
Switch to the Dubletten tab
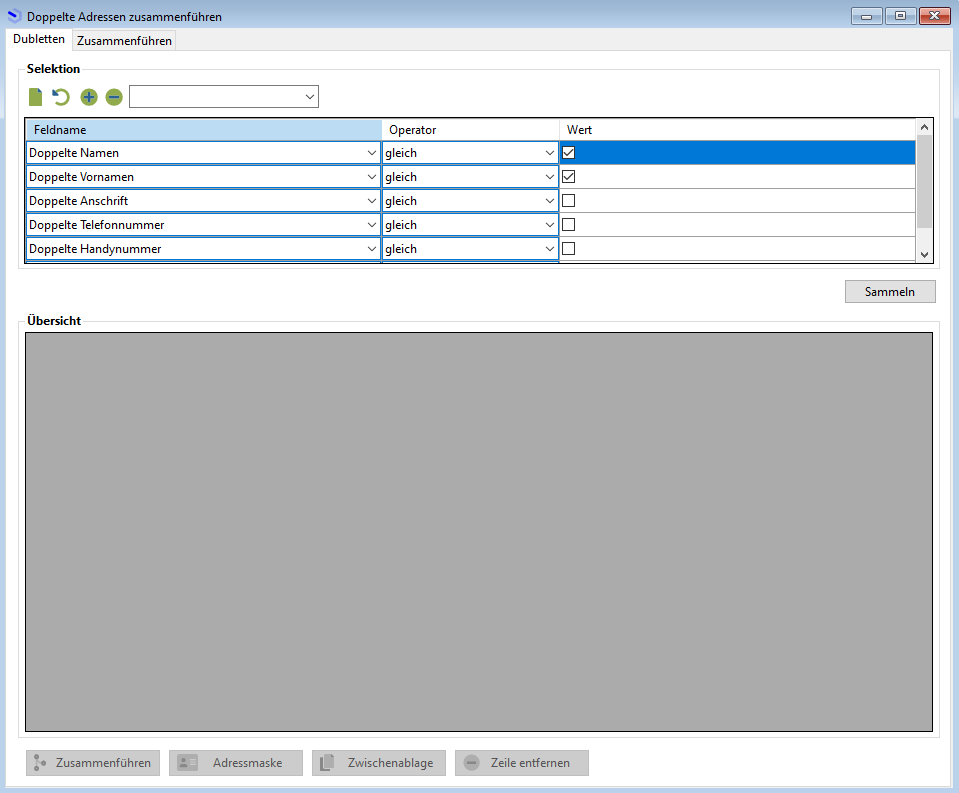(39, 39)
